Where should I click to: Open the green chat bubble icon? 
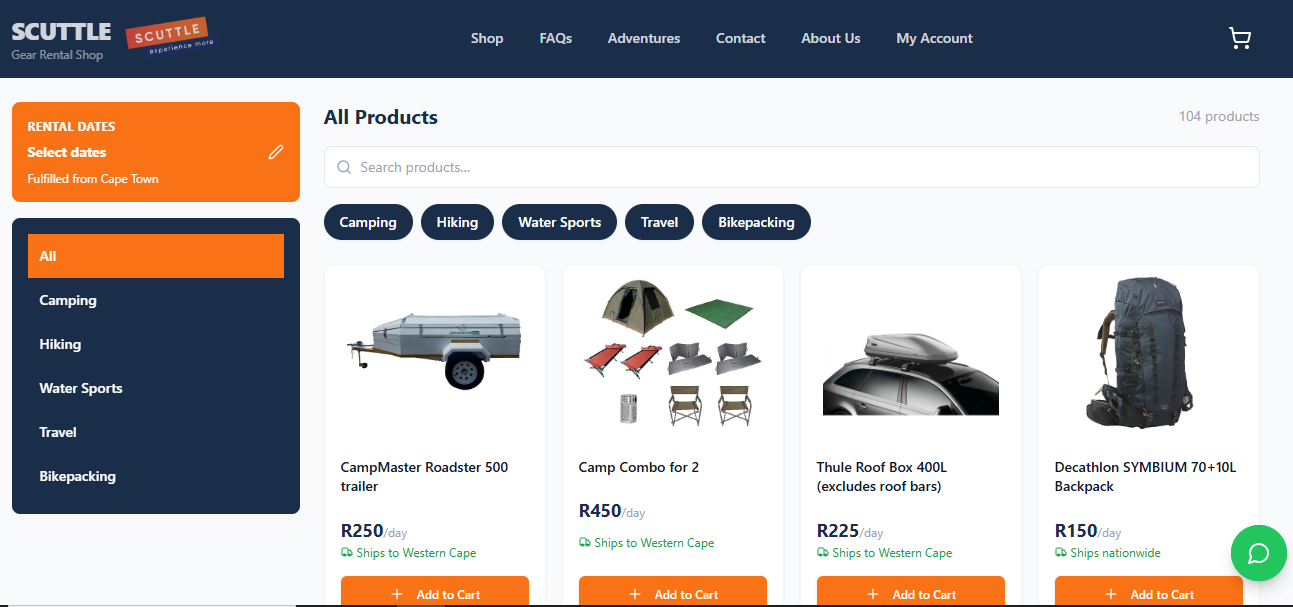(x=1259, y=553)
